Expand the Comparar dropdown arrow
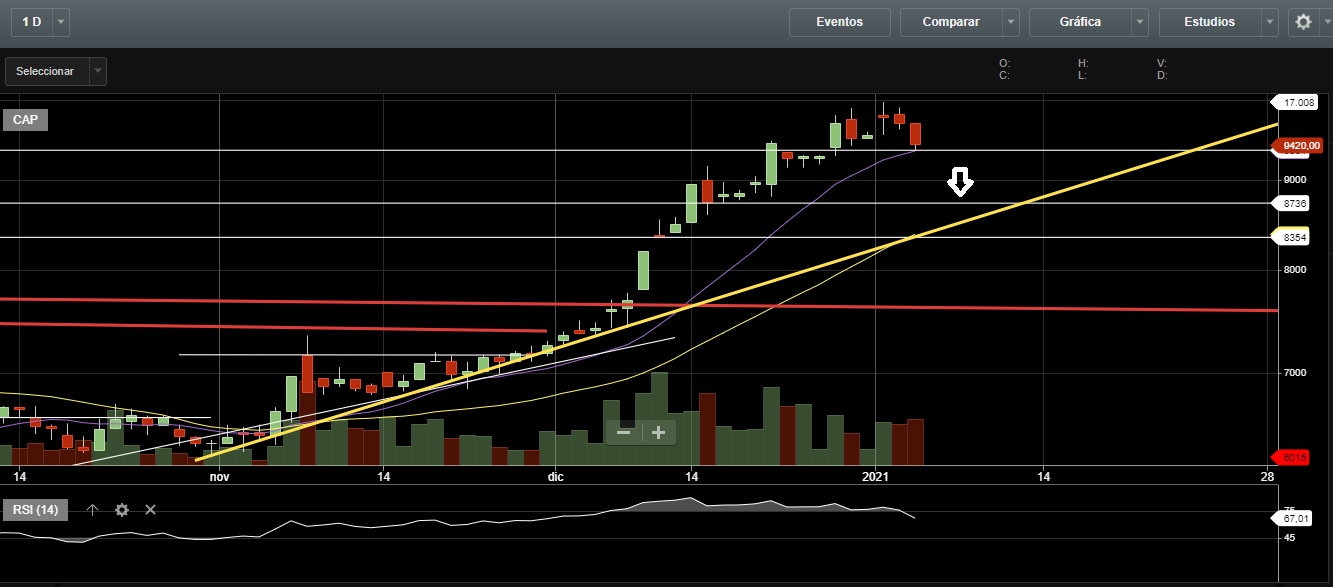 [1011, 22]
